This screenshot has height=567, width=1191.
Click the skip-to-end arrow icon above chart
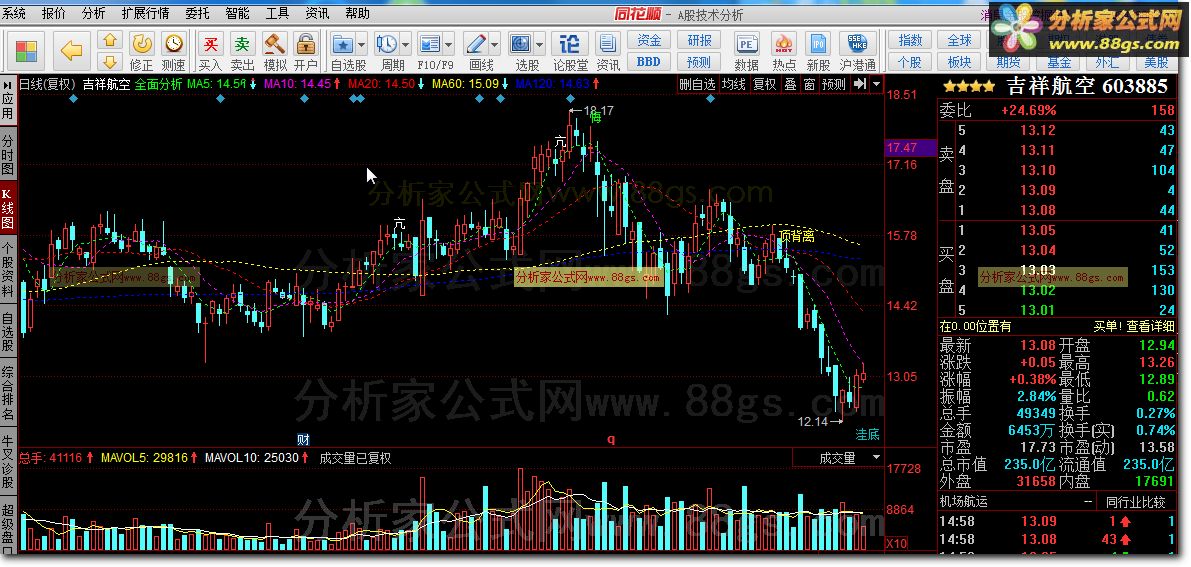click(x=859, y=84)
